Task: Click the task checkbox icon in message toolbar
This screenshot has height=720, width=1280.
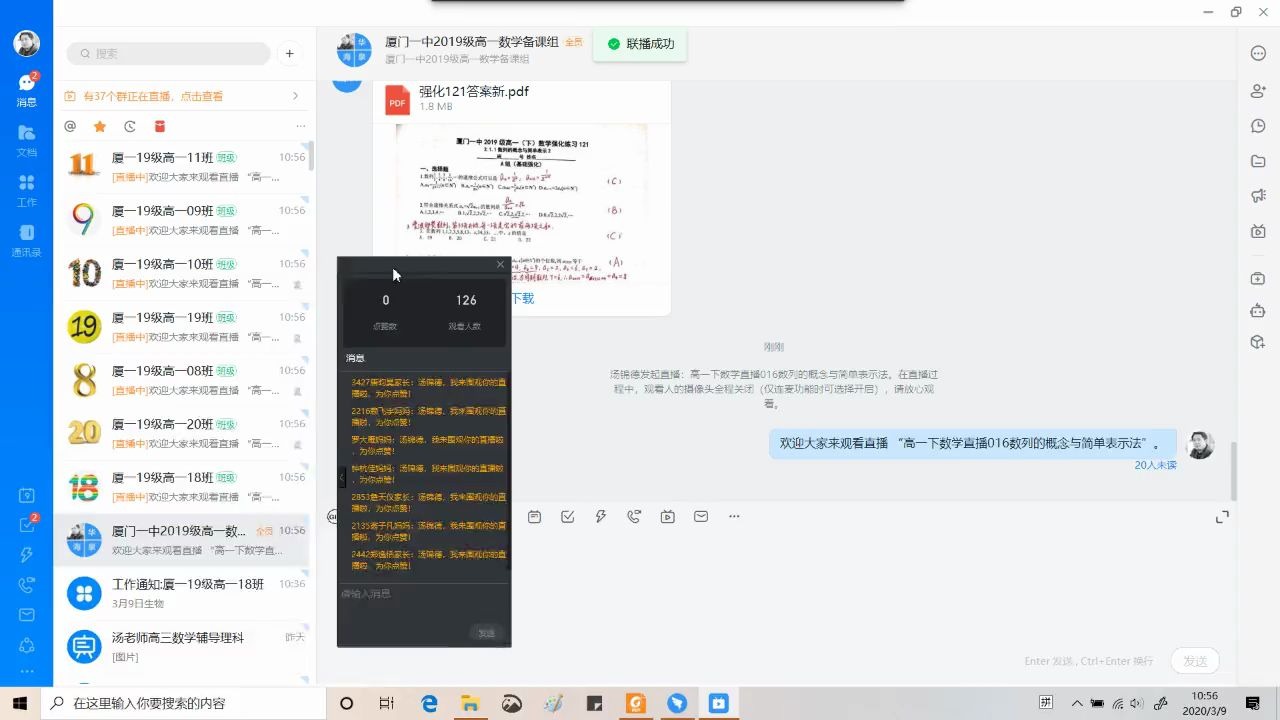Action: point(568,517)
